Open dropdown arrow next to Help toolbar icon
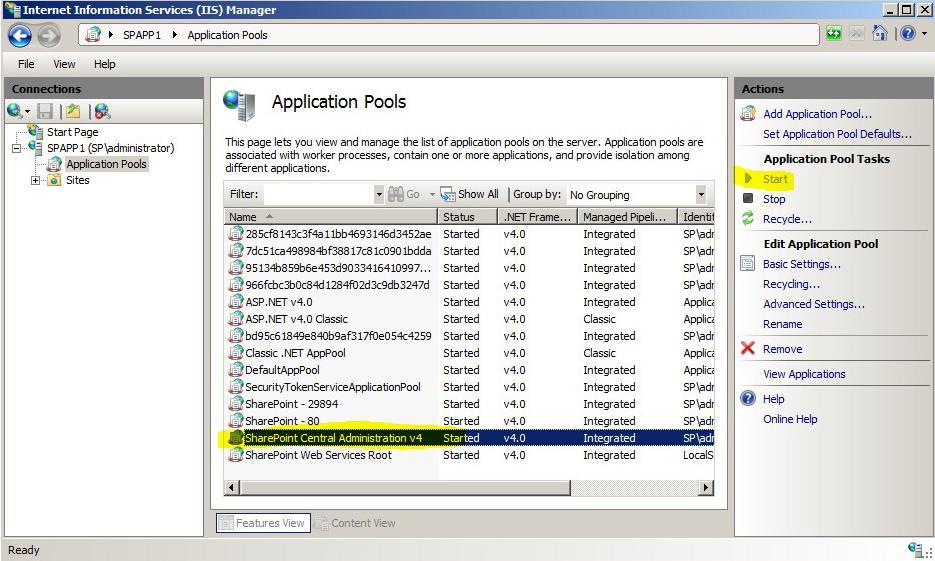This screenshot has width=935, height=561. (925, 34)
